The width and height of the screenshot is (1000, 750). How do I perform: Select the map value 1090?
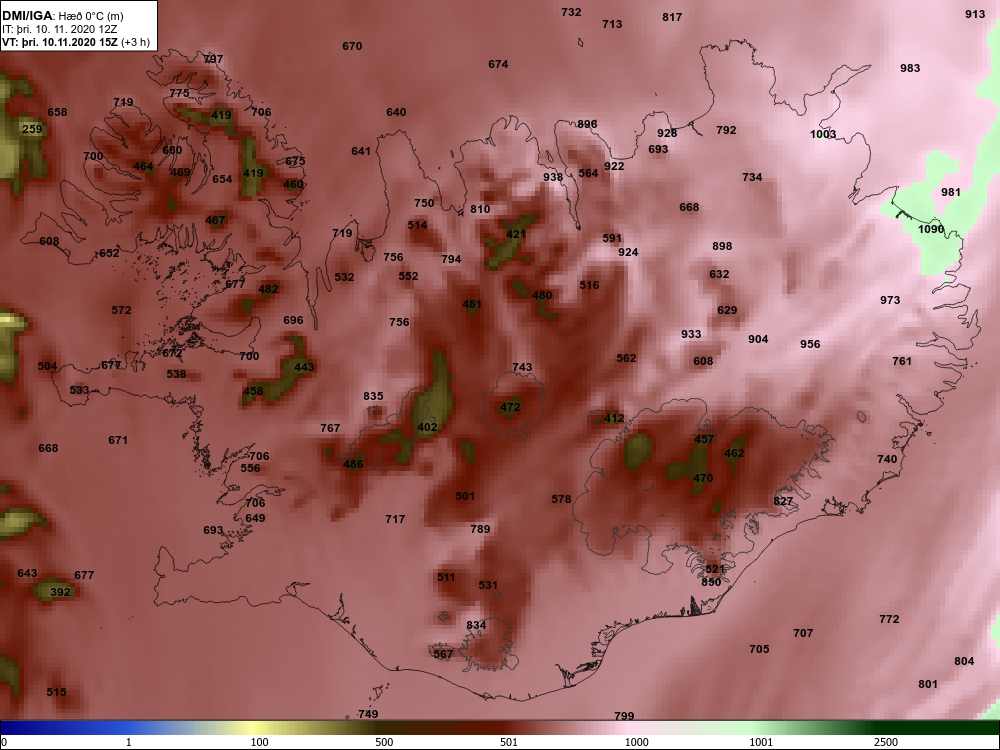[x=930, y=229]
